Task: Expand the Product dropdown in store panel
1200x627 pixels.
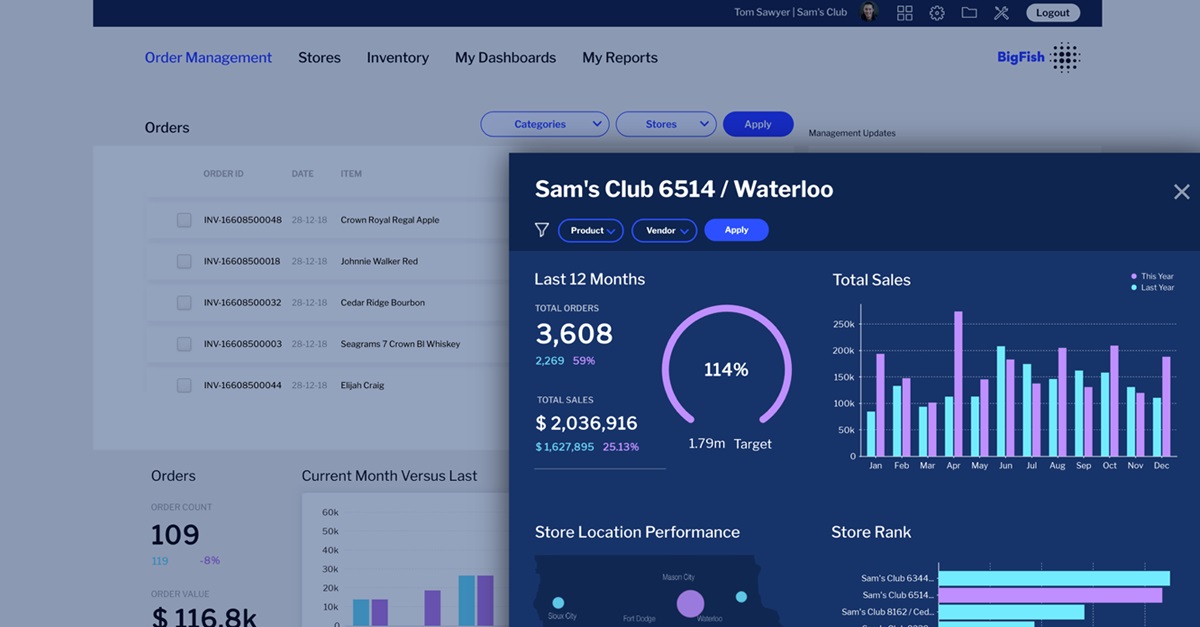Action: [591, 231]
